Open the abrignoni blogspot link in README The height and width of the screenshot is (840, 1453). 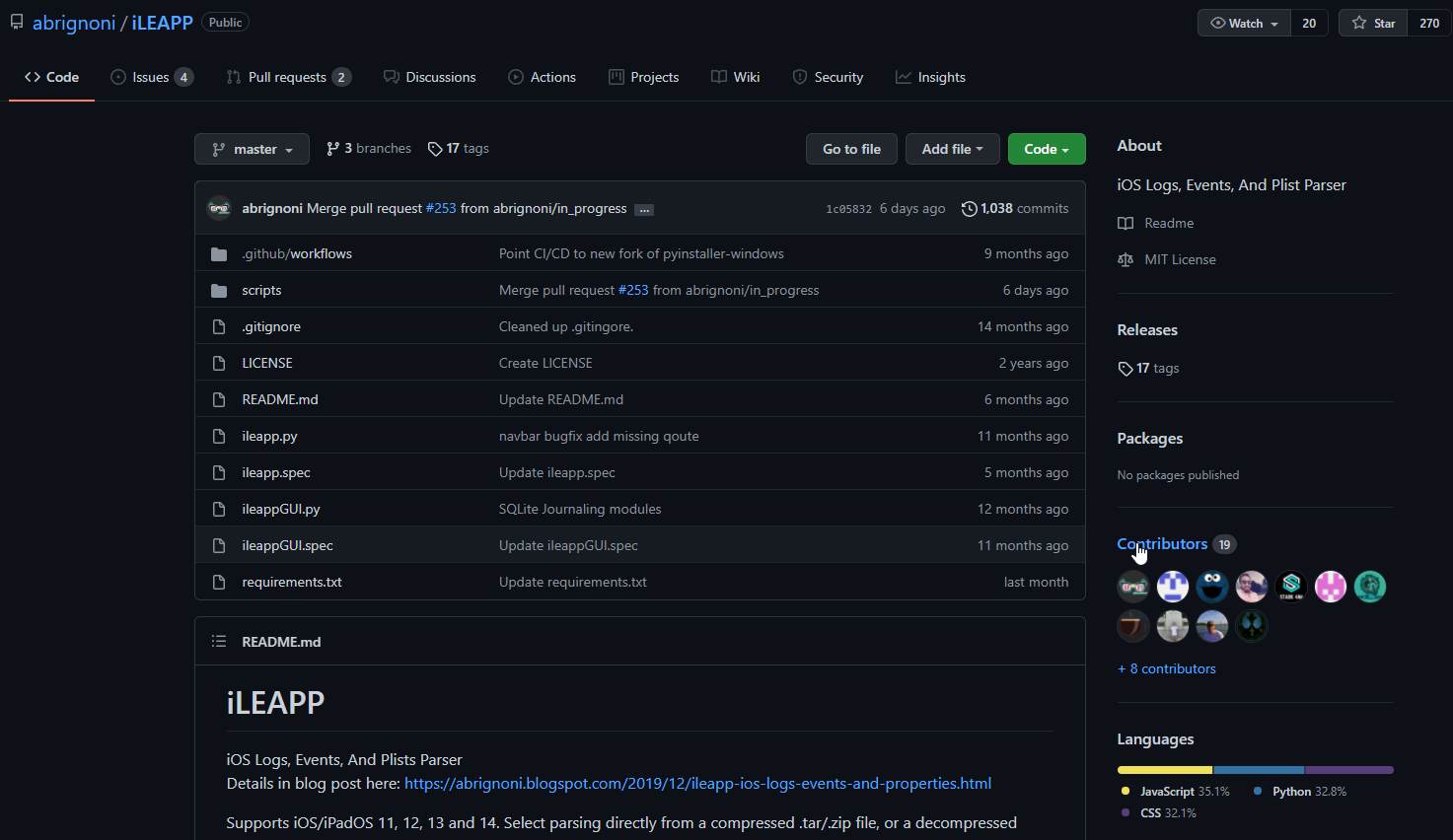click(697, 783)
